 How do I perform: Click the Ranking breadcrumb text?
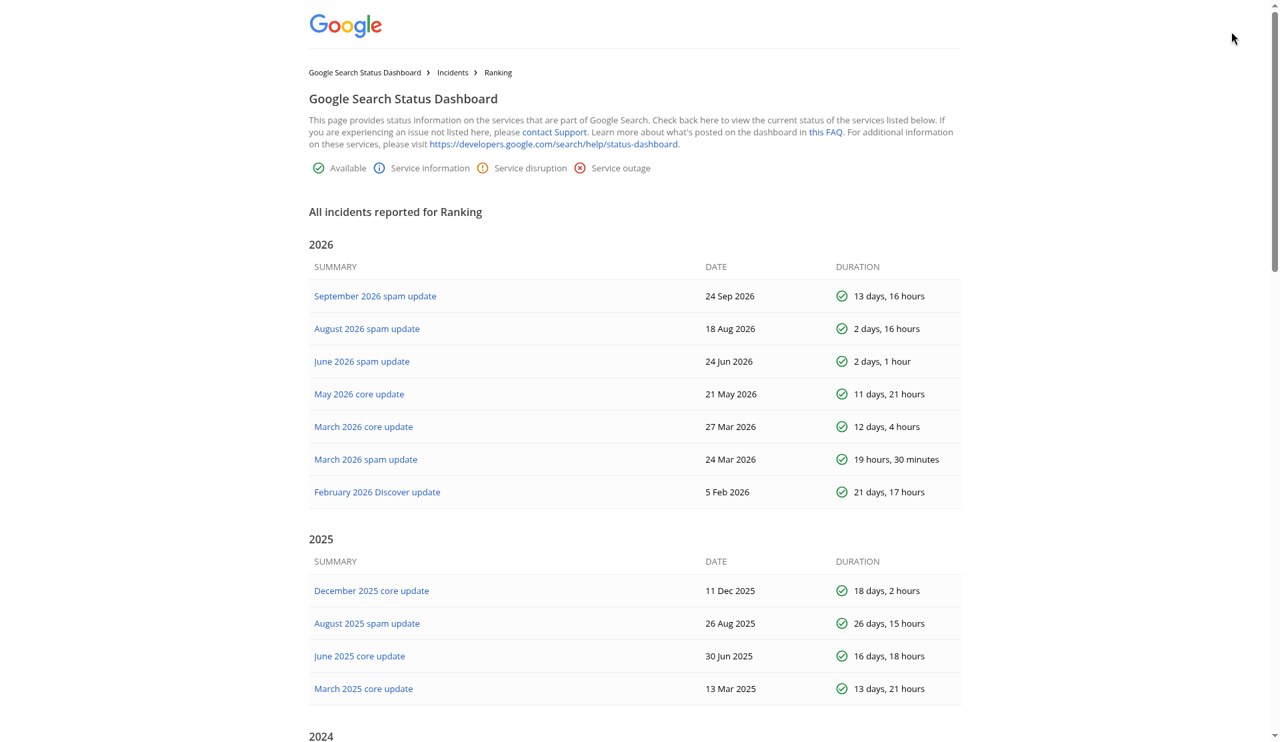498,73
